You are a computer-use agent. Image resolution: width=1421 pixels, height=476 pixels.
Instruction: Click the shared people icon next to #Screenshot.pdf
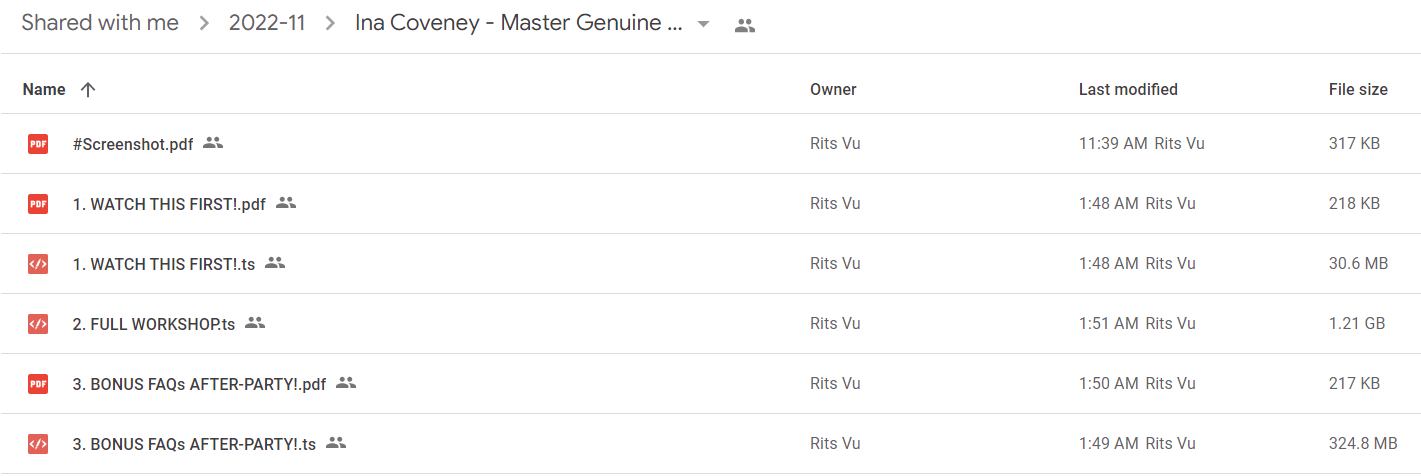point(213,143)
